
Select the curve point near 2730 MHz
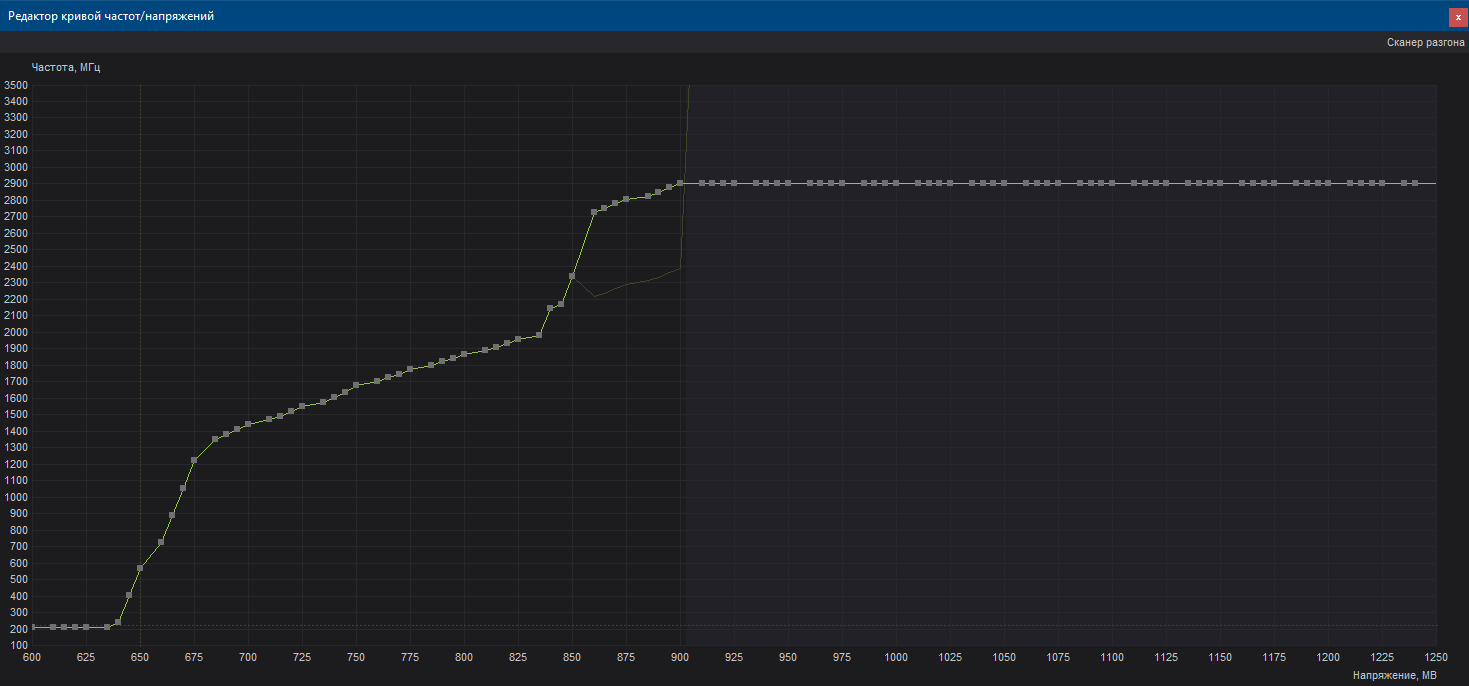[594, 212]
